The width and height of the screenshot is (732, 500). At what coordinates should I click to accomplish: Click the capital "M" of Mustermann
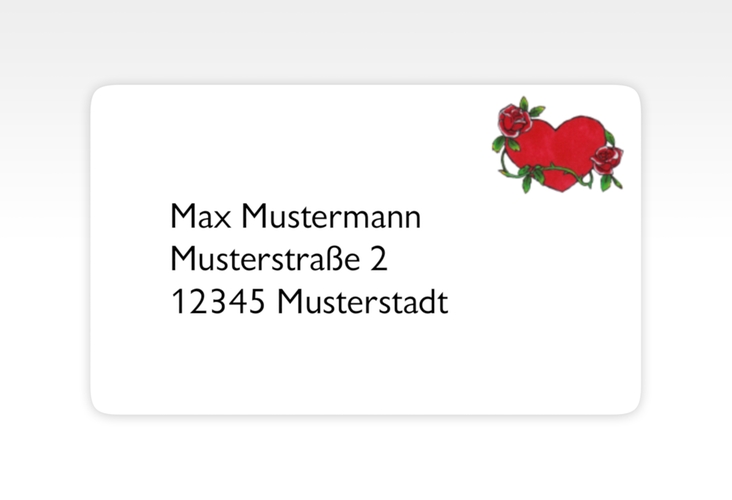coord(253,216)
